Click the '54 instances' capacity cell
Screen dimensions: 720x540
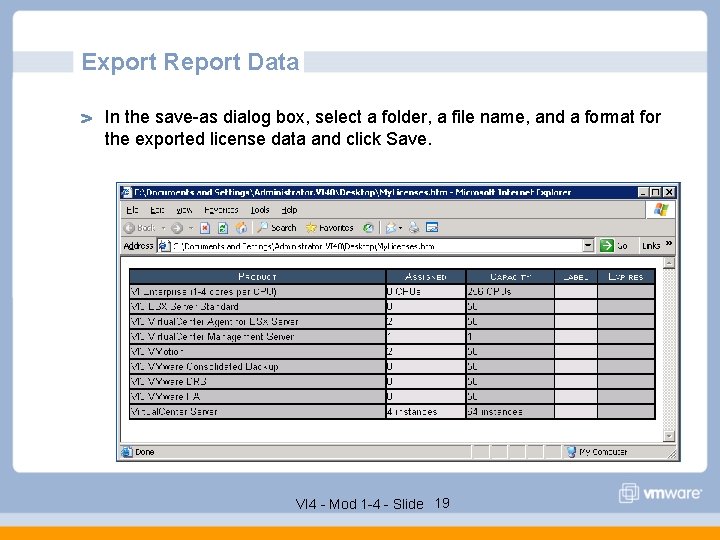point(510,411)
